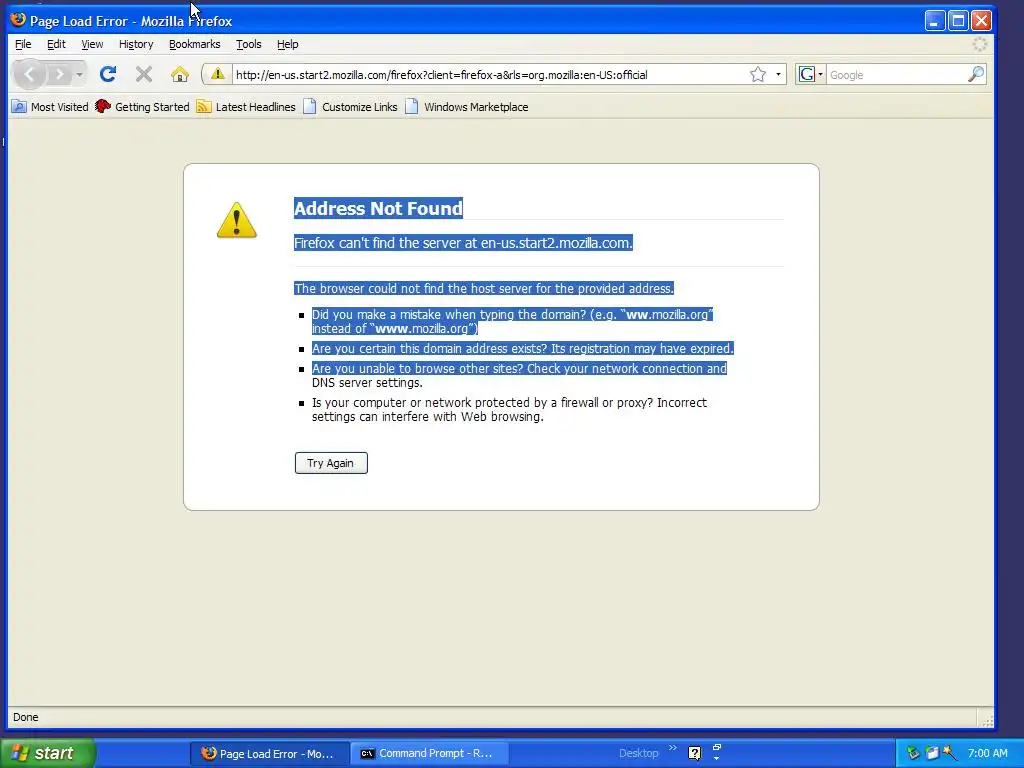This screenshot has height=768, width=1024.
Task: Click firewall or proxy bullet text
Action: (509, 409)
